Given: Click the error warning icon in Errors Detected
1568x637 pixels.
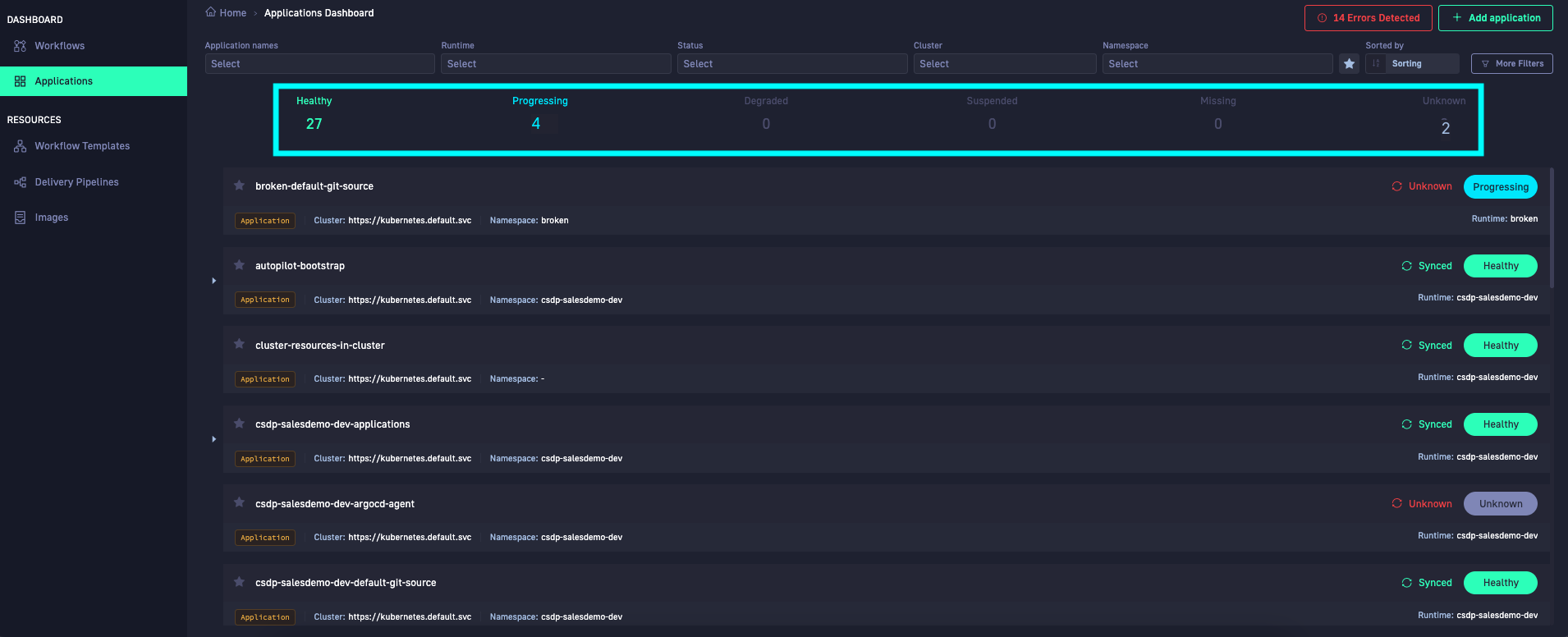Looking at the screenshot, I should click(1322, 18).
